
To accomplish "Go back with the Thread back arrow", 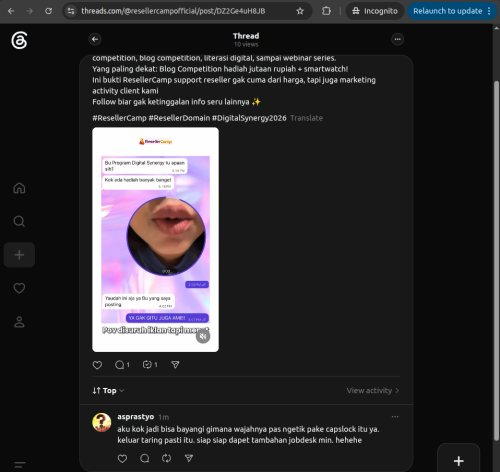I will 95,39.
